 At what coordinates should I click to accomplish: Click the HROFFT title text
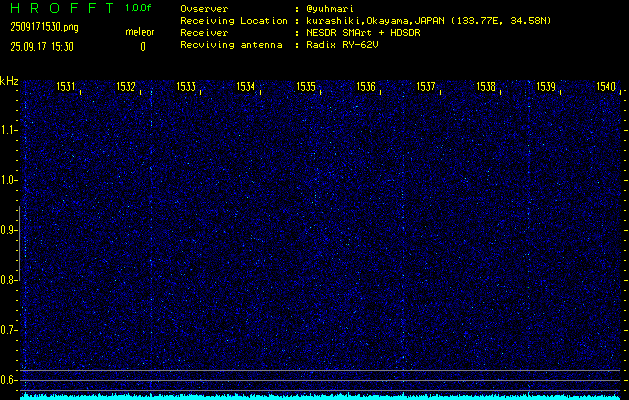[62, 8]
